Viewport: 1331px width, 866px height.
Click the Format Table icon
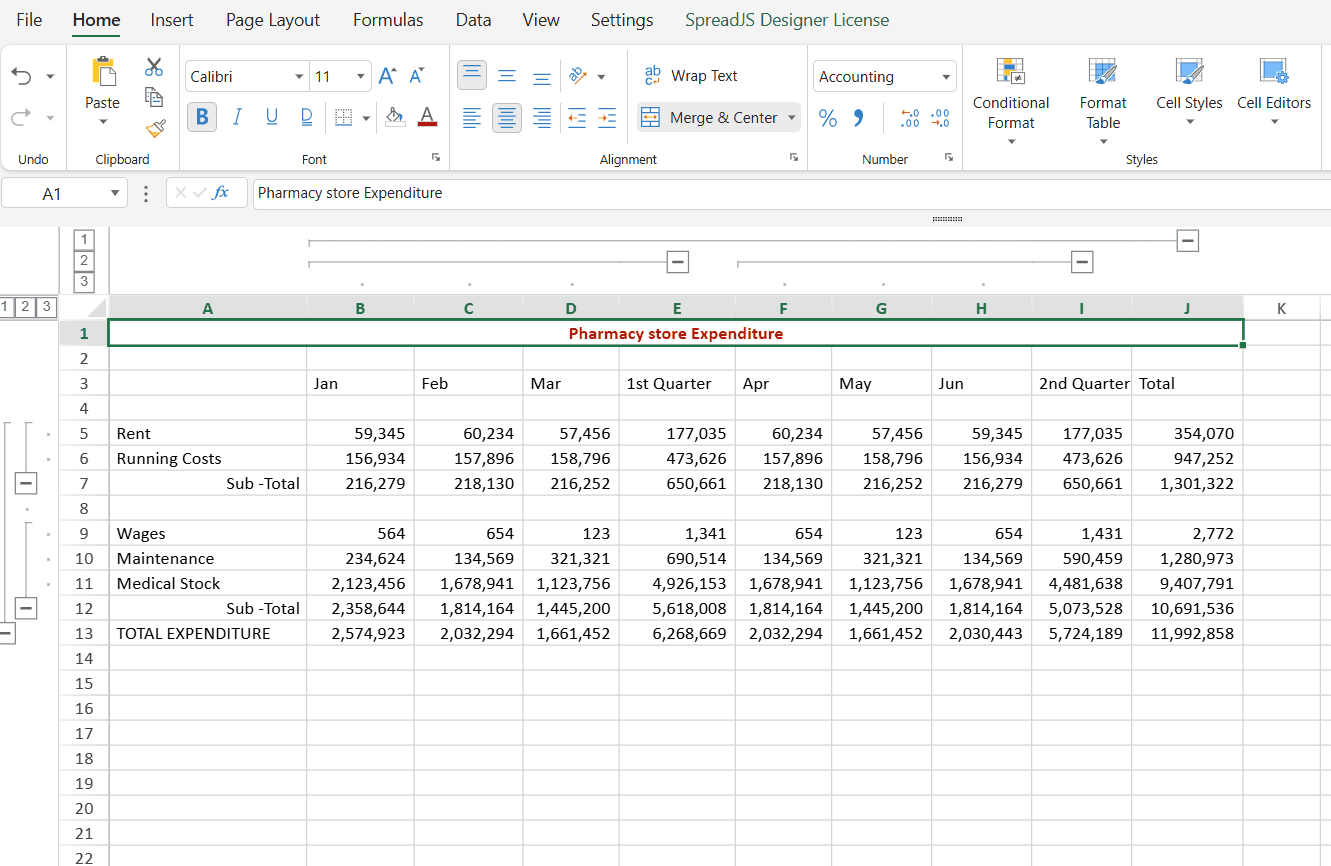[1103, 72]
